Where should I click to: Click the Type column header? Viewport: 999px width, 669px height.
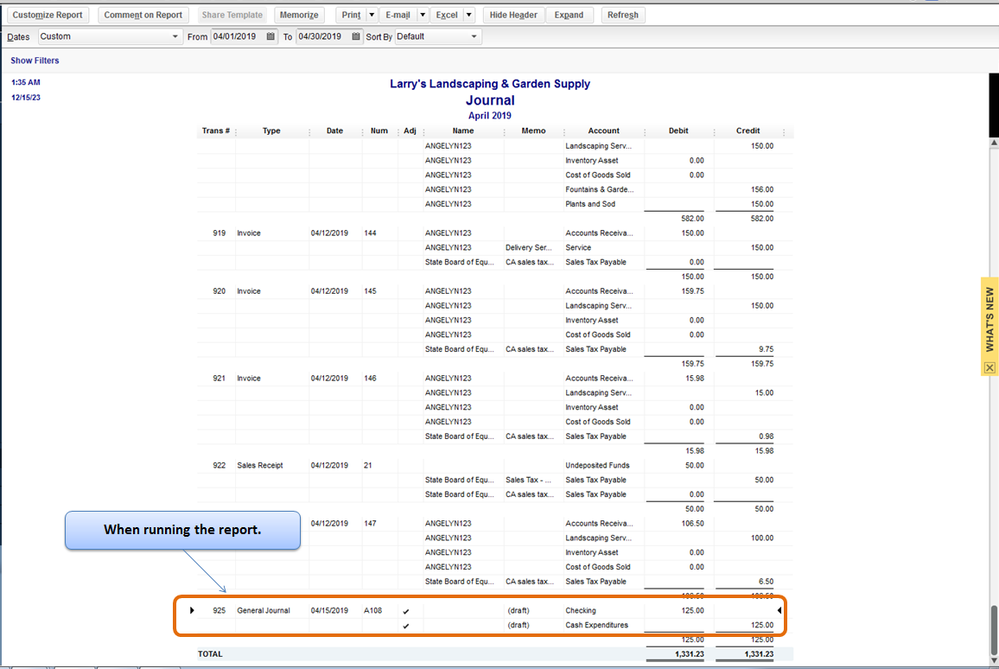click(x=271, y=131)
